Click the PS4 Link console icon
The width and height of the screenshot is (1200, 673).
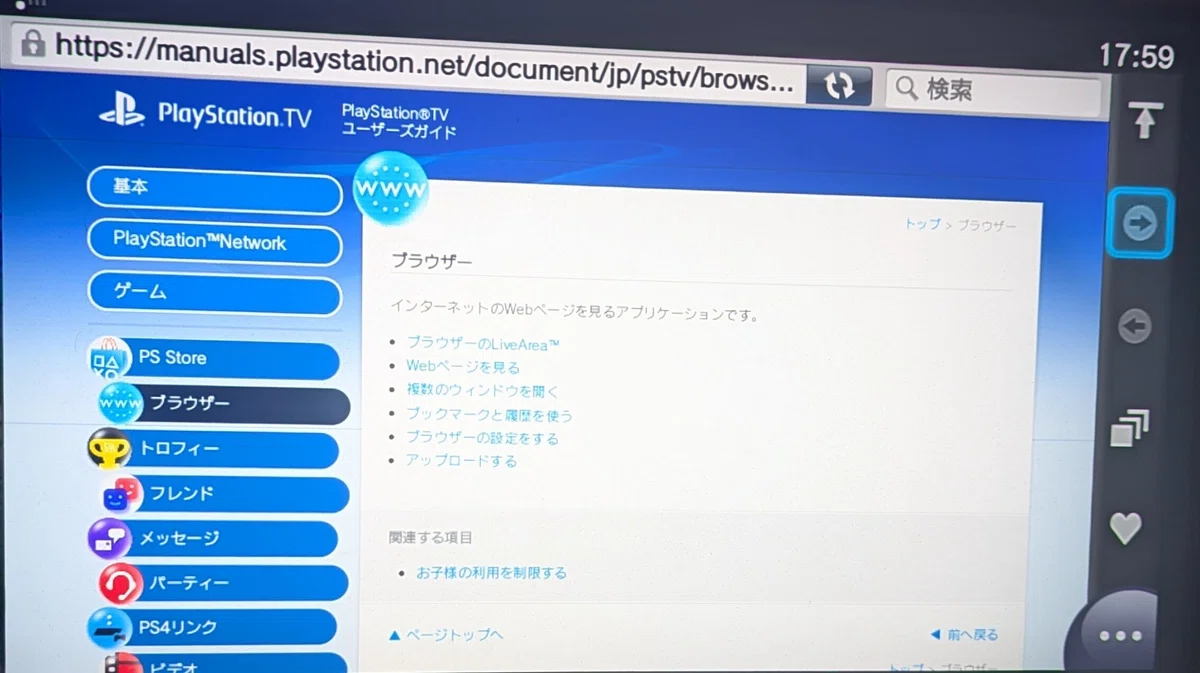pos(108,629)
